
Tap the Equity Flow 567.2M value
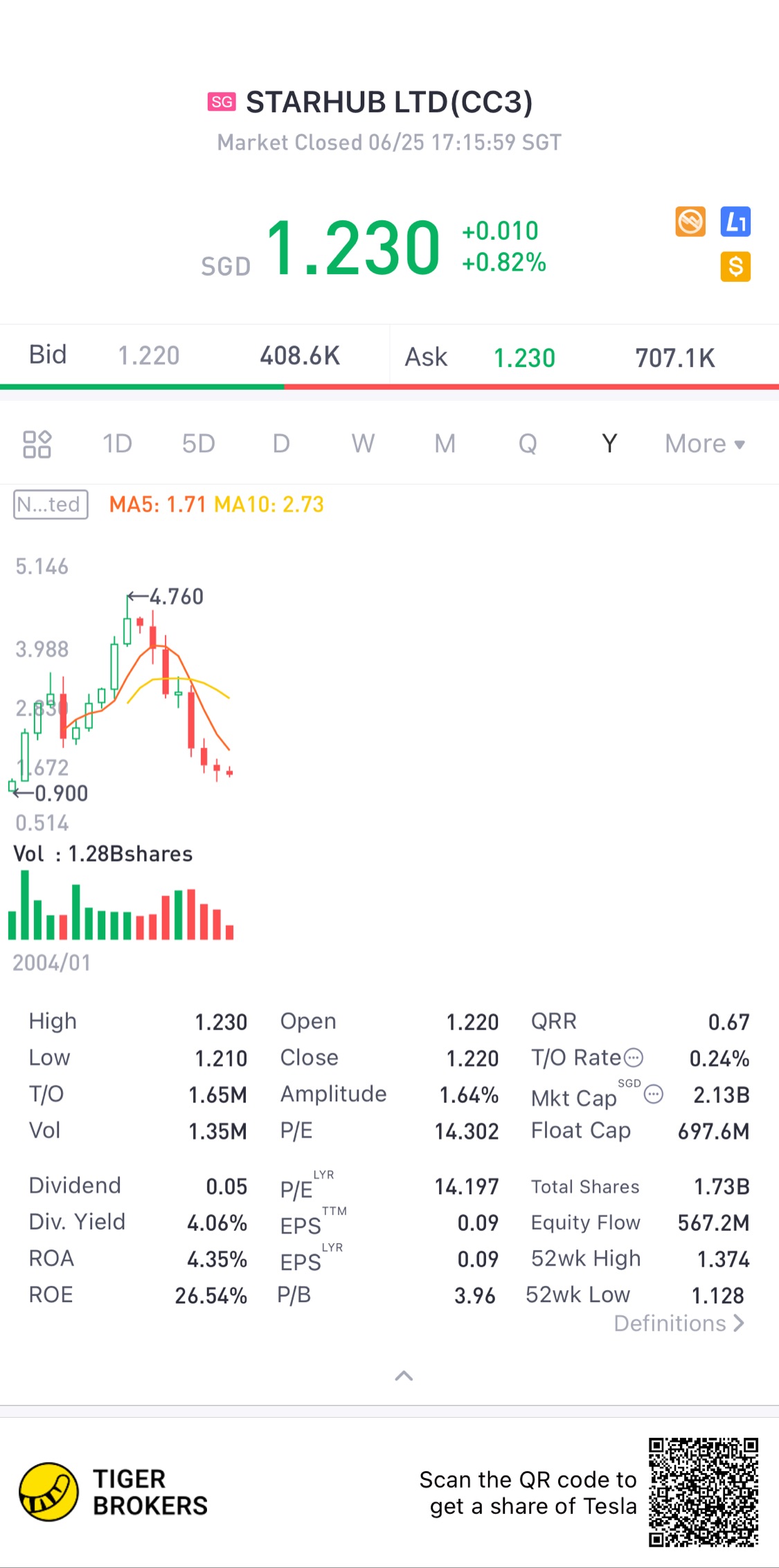[714, 1222]
